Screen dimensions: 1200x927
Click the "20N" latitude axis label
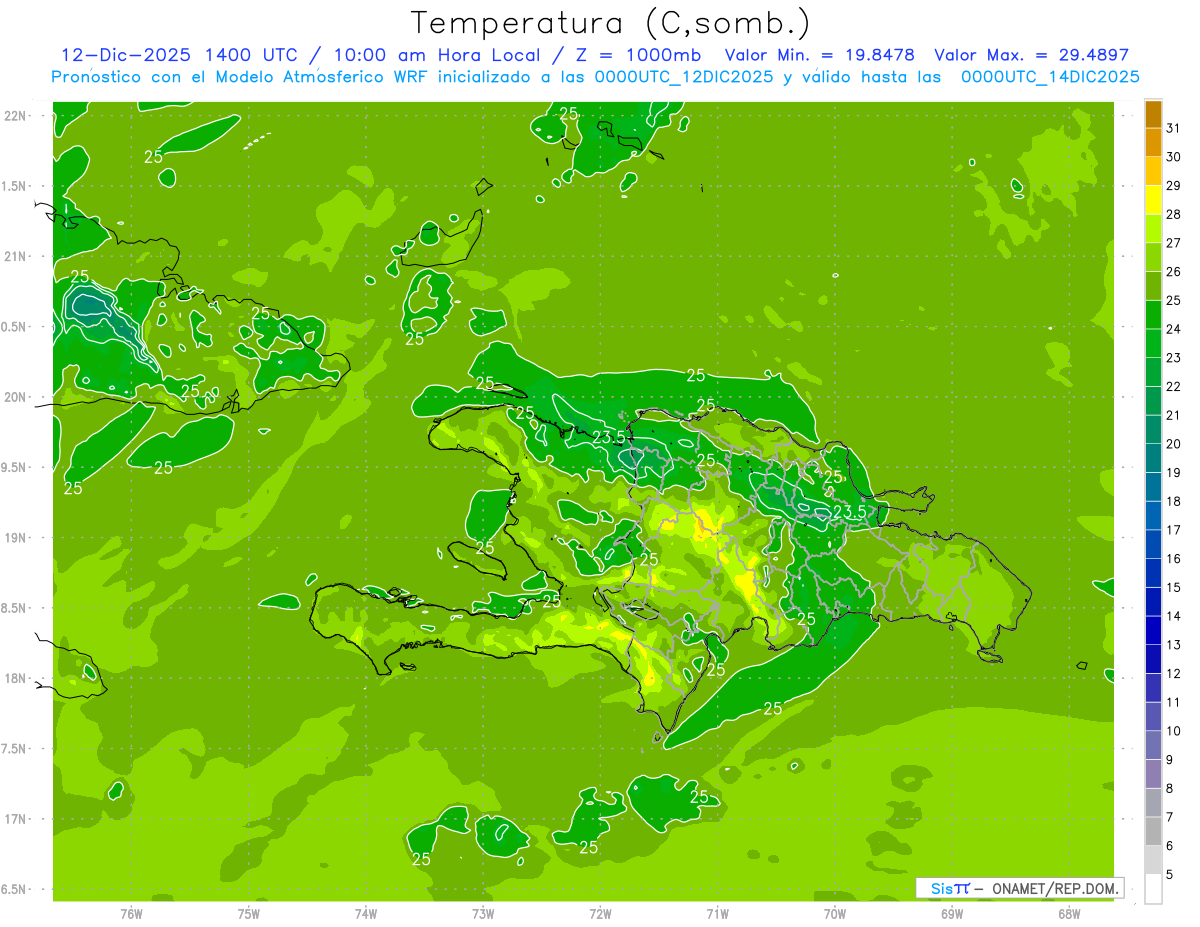(x=16, y=397)
